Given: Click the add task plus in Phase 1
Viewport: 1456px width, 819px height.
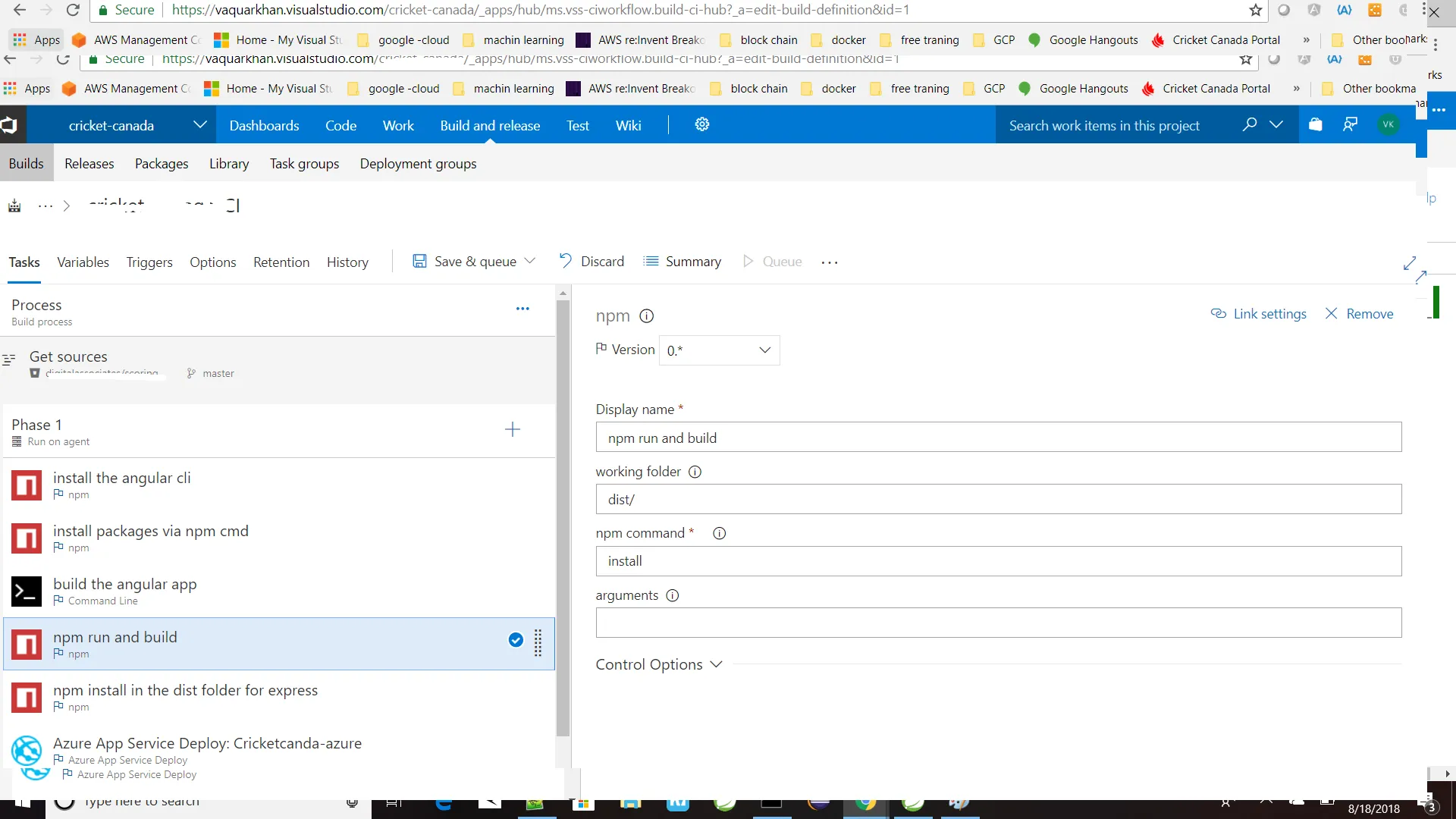Looking at the screenshot, I should [x=513, y=430].
